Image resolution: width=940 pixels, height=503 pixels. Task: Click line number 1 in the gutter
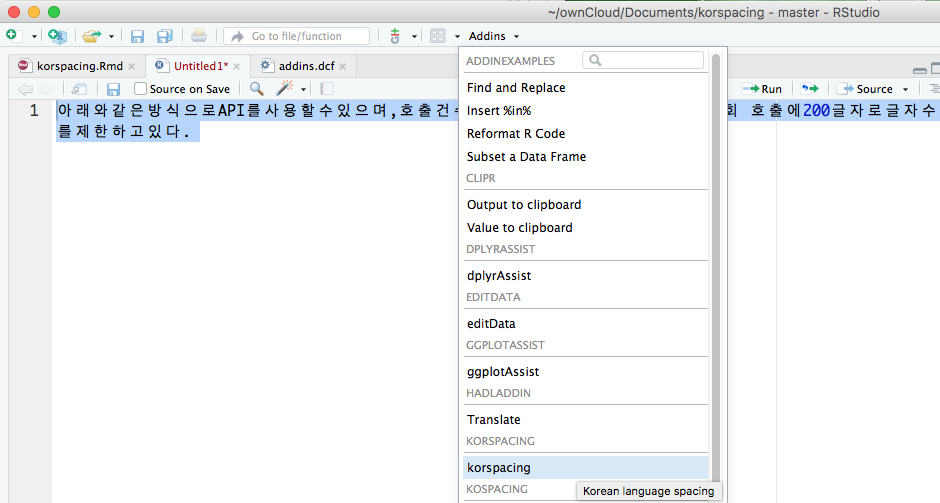(34, 111)
